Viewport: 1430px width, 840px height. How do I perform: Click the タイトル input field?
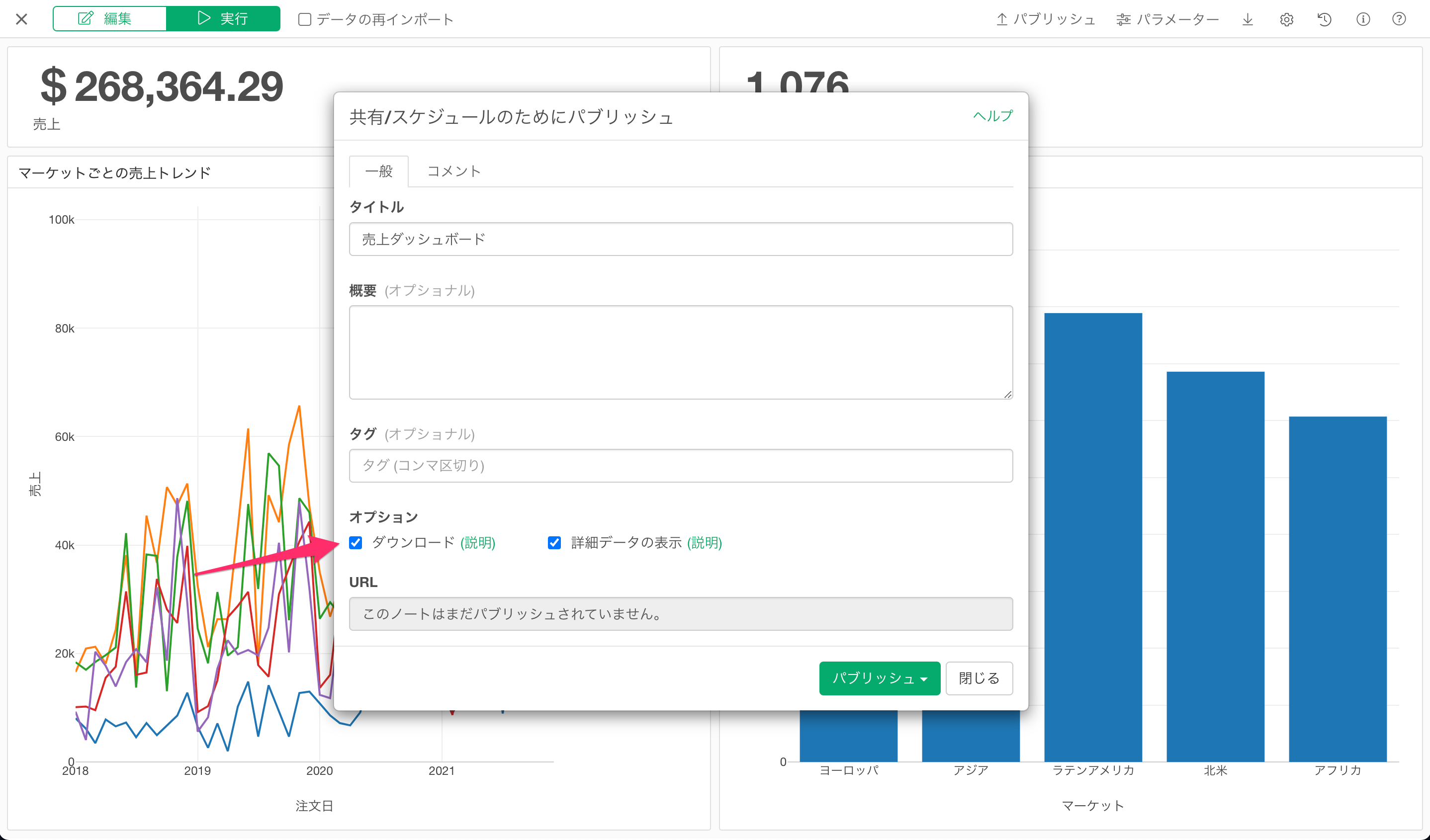(680, 240)
